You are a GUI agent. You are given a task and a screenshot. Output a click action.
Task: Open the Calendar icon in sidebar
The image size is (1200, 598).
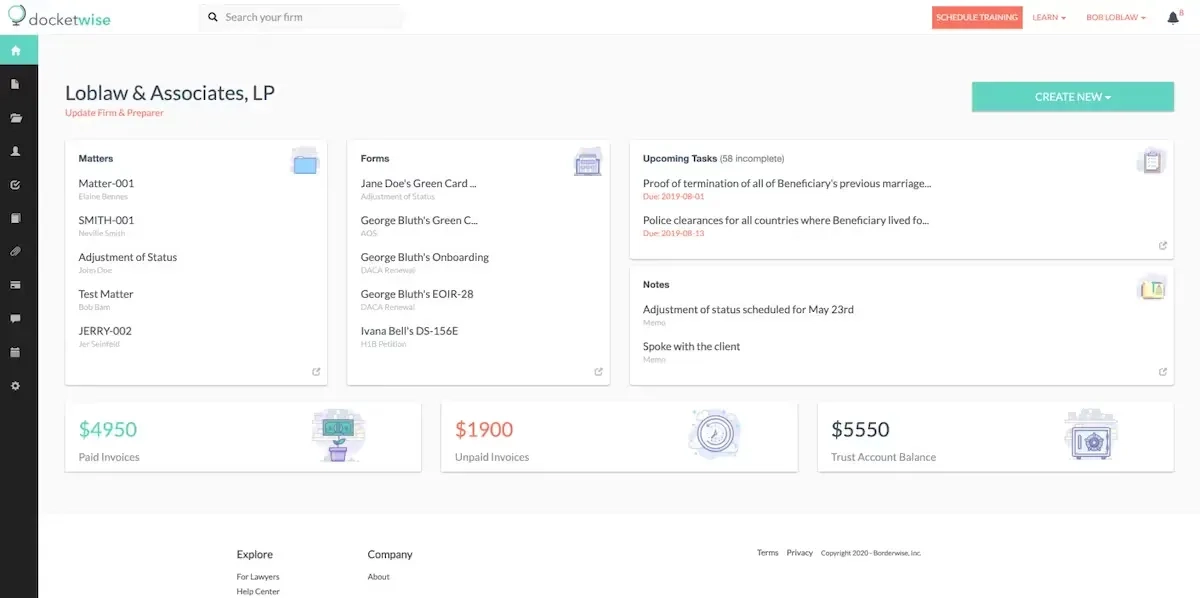point(15,351)
